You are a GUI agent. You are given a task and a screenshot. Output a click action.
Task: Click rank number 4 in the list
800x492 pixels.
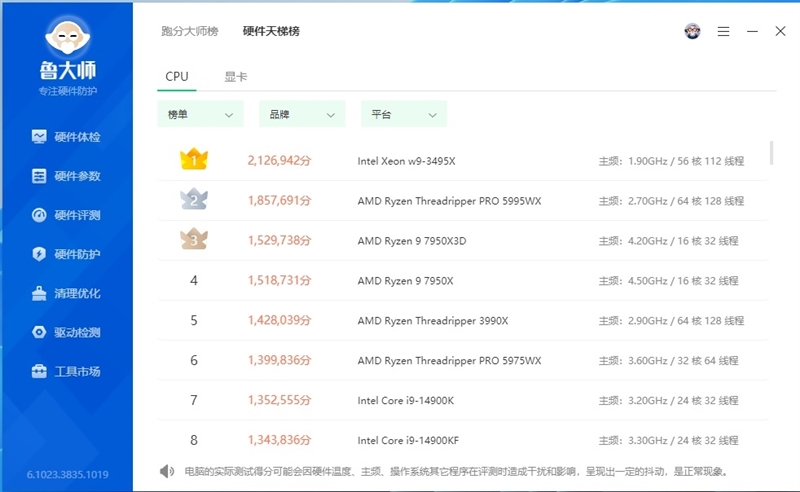click(194, 280)
